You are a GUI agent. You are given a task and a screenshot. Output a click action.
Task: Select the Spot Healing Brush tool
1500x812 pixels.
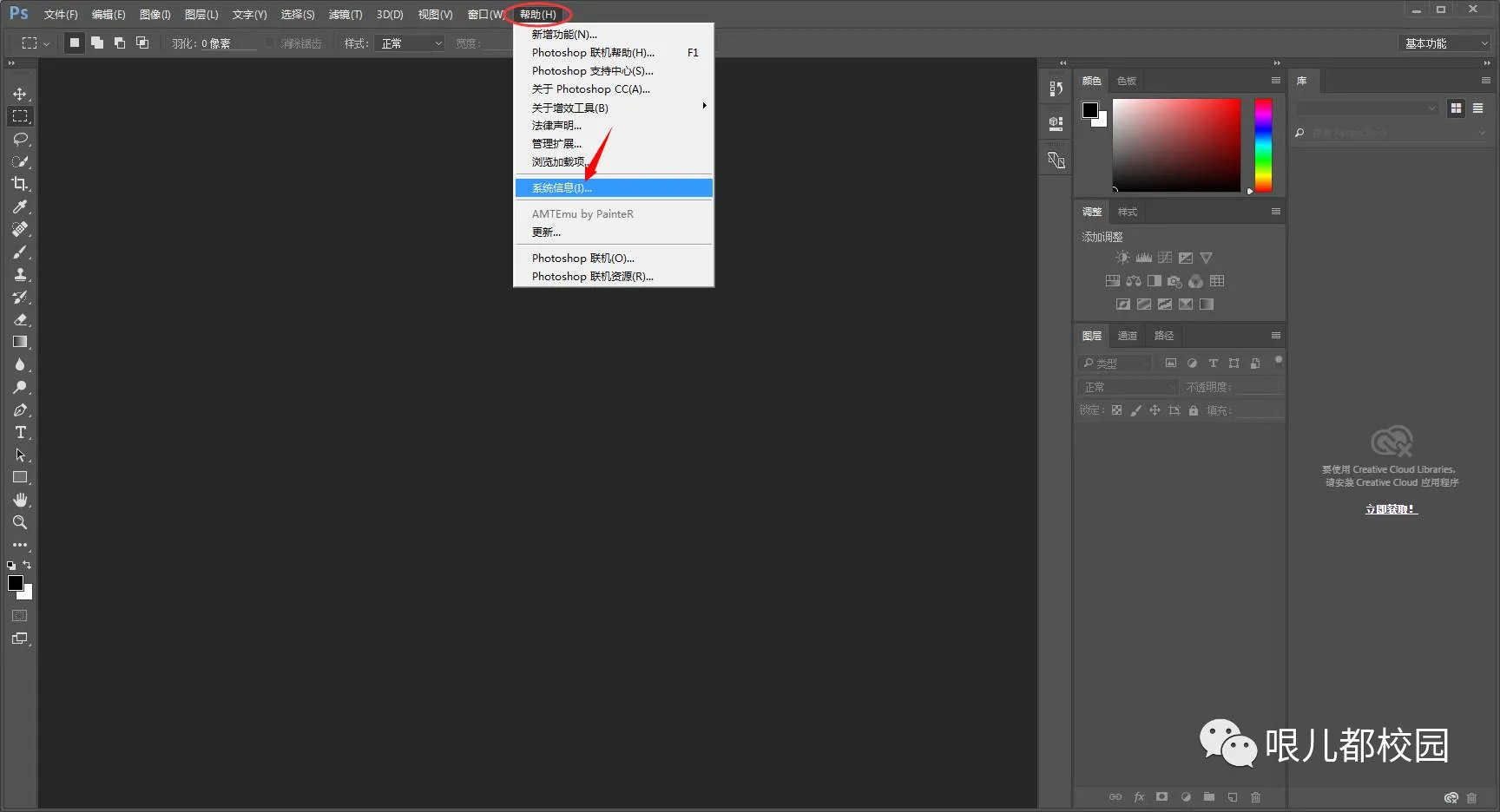point(20,229)
